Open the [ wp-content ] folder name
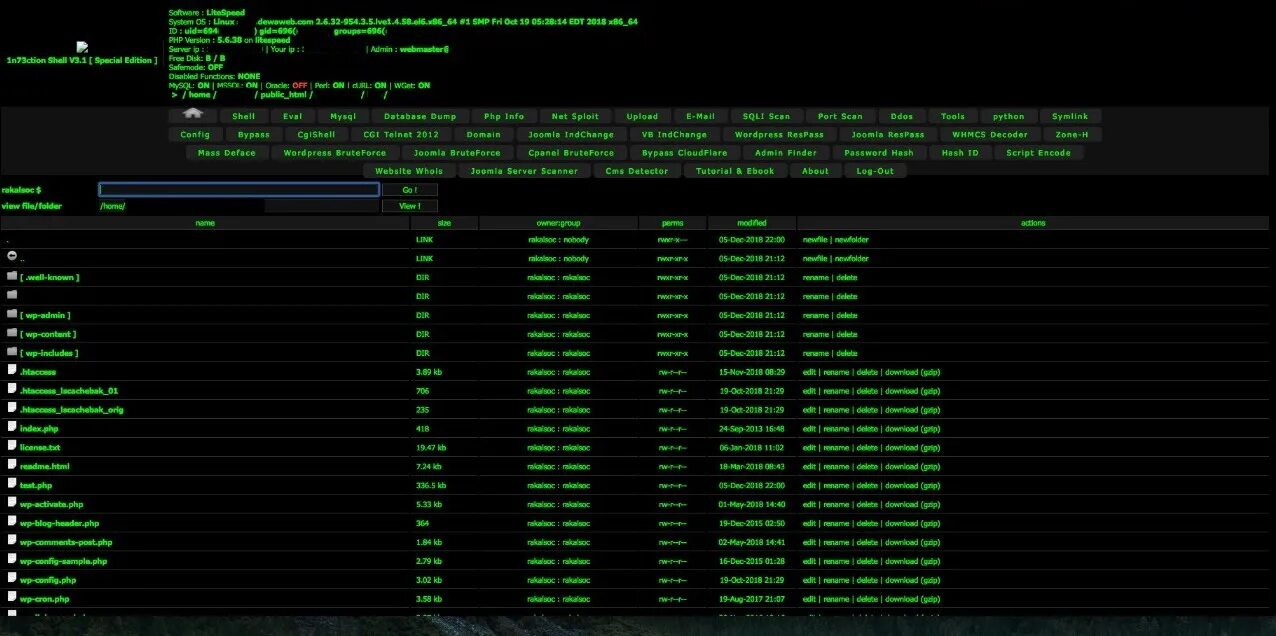 pyautogui.click(x=48, y=334)
